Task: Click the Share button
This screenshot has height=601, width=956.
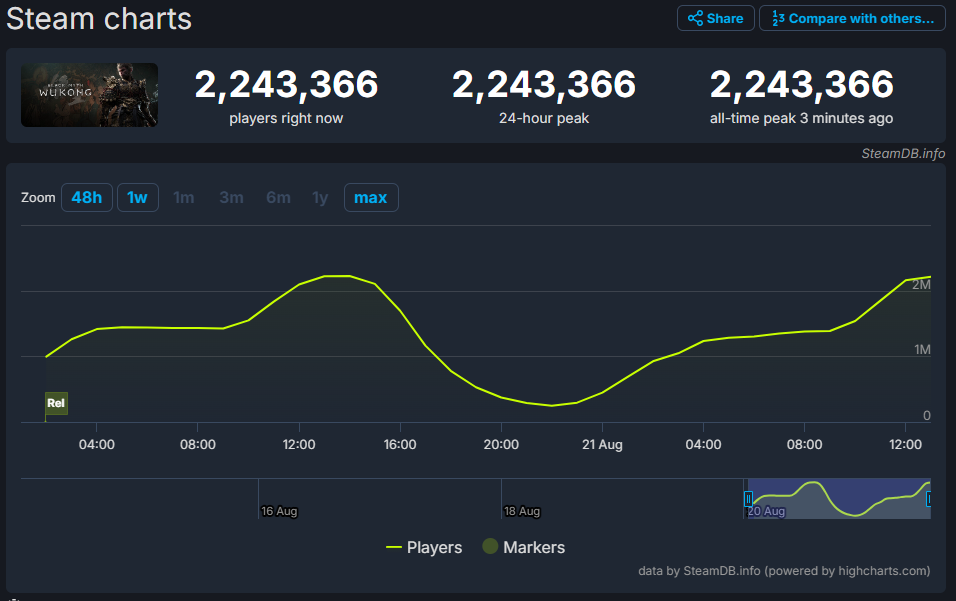Action: point(715,18)
